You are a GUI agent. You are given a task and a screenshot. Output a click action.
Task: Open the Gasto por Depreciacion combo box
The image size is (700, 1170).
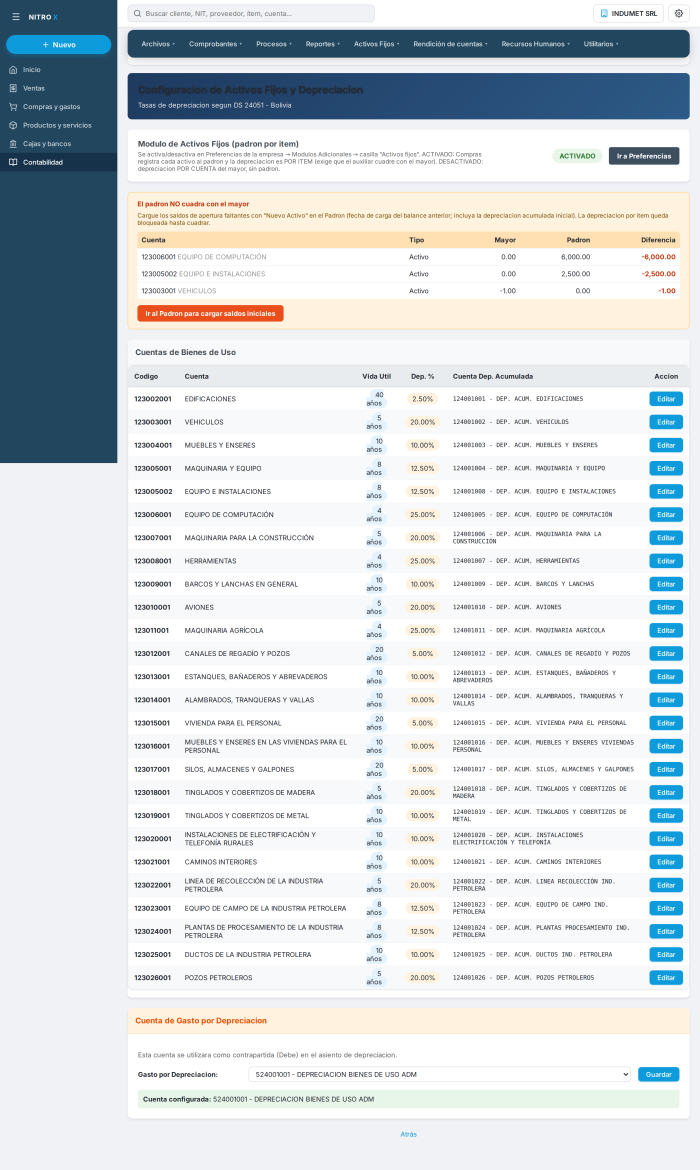[440, 1074]
